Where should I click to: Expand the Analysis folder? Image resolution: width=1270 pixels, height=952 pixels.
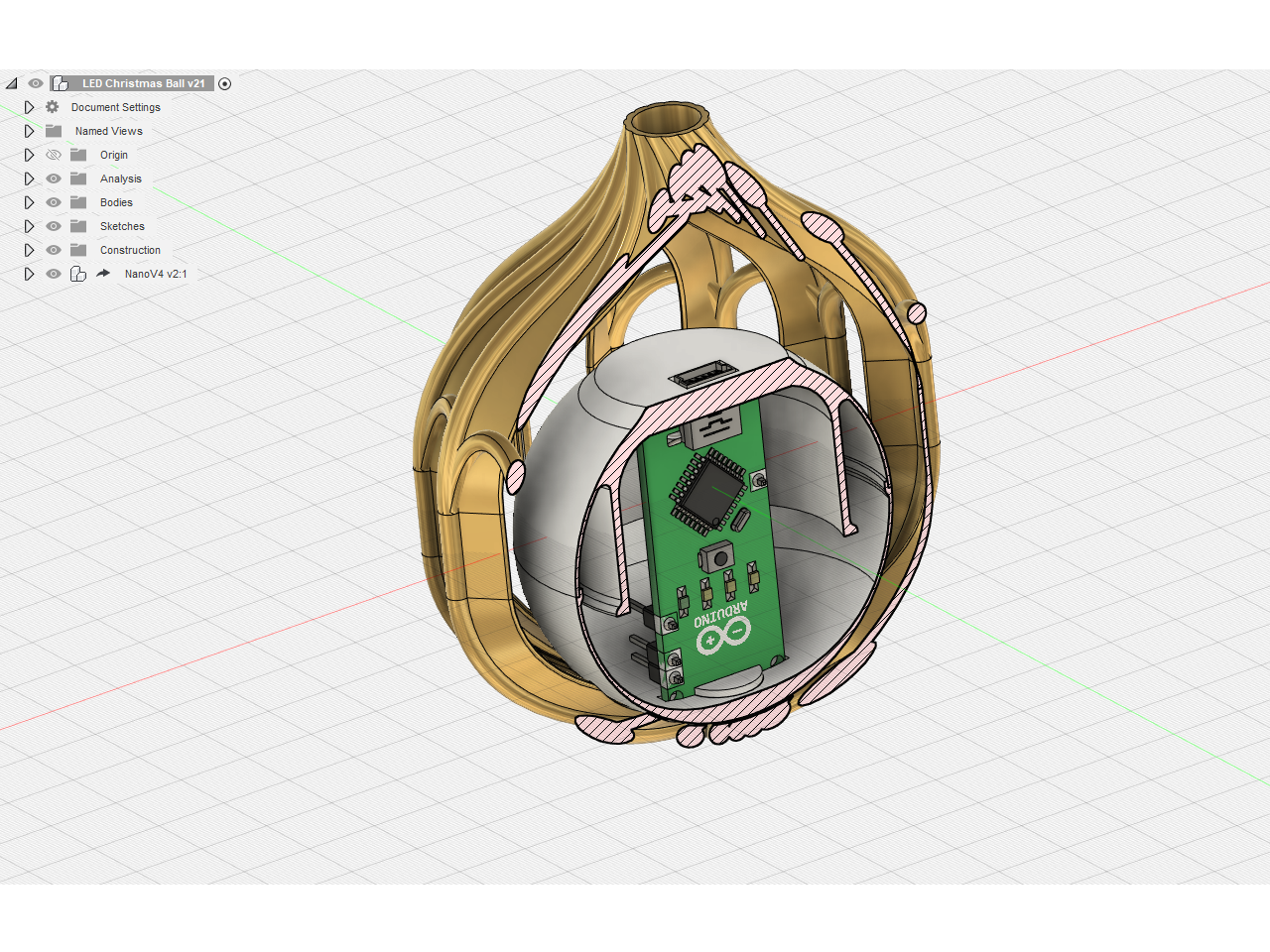29,178
